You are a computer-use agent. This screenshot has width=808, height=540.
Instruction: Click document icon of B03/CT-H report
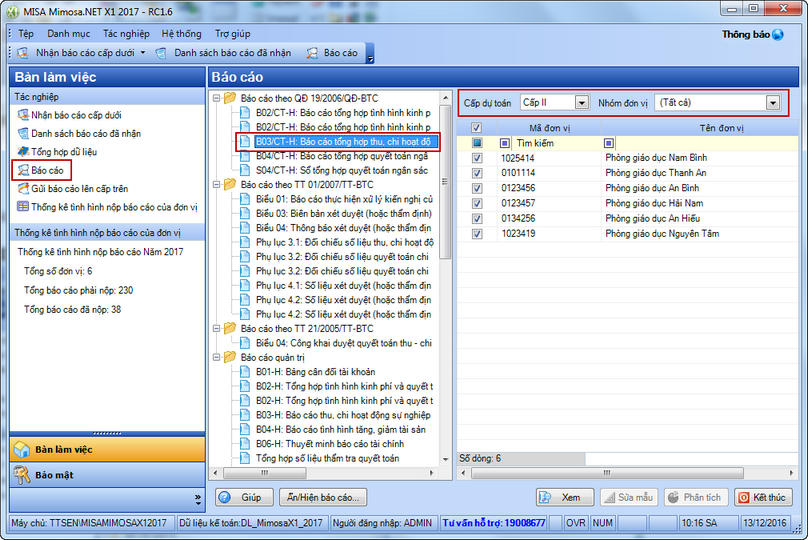pyautogui.click(x=245, y=141)
